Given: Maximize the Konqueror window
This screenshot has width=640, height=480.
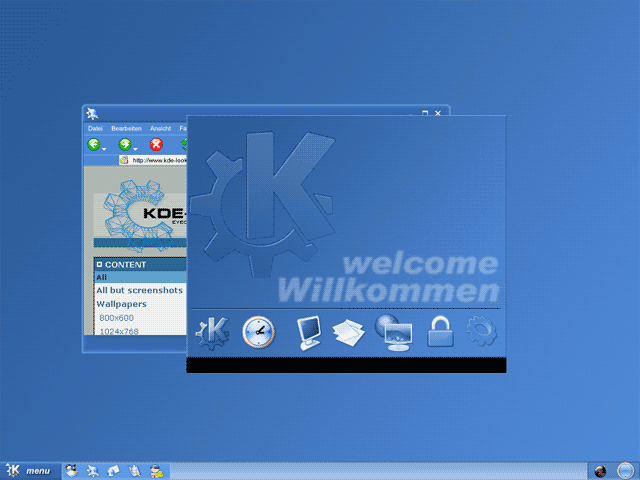Looking at the screenshot, I should 425,113.
